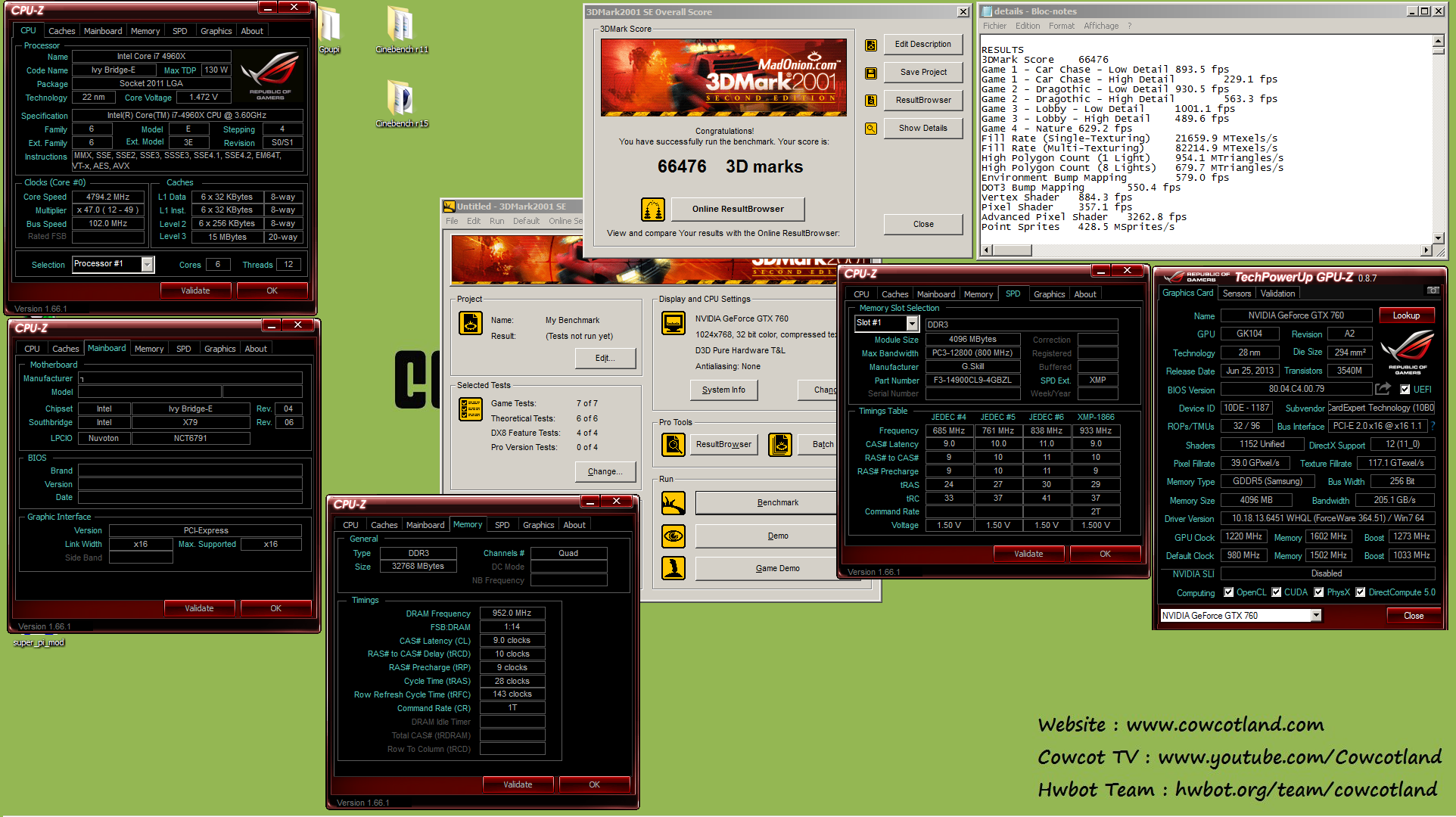Click Validate in the CPU-Z Memory window
Viewport: 1456px width, 817px height.
coord(518,784)
